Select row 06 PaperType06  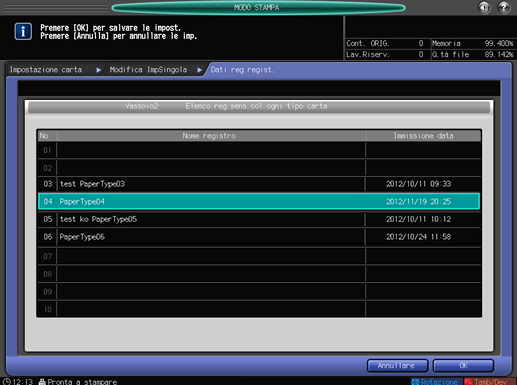pos(259,237)
